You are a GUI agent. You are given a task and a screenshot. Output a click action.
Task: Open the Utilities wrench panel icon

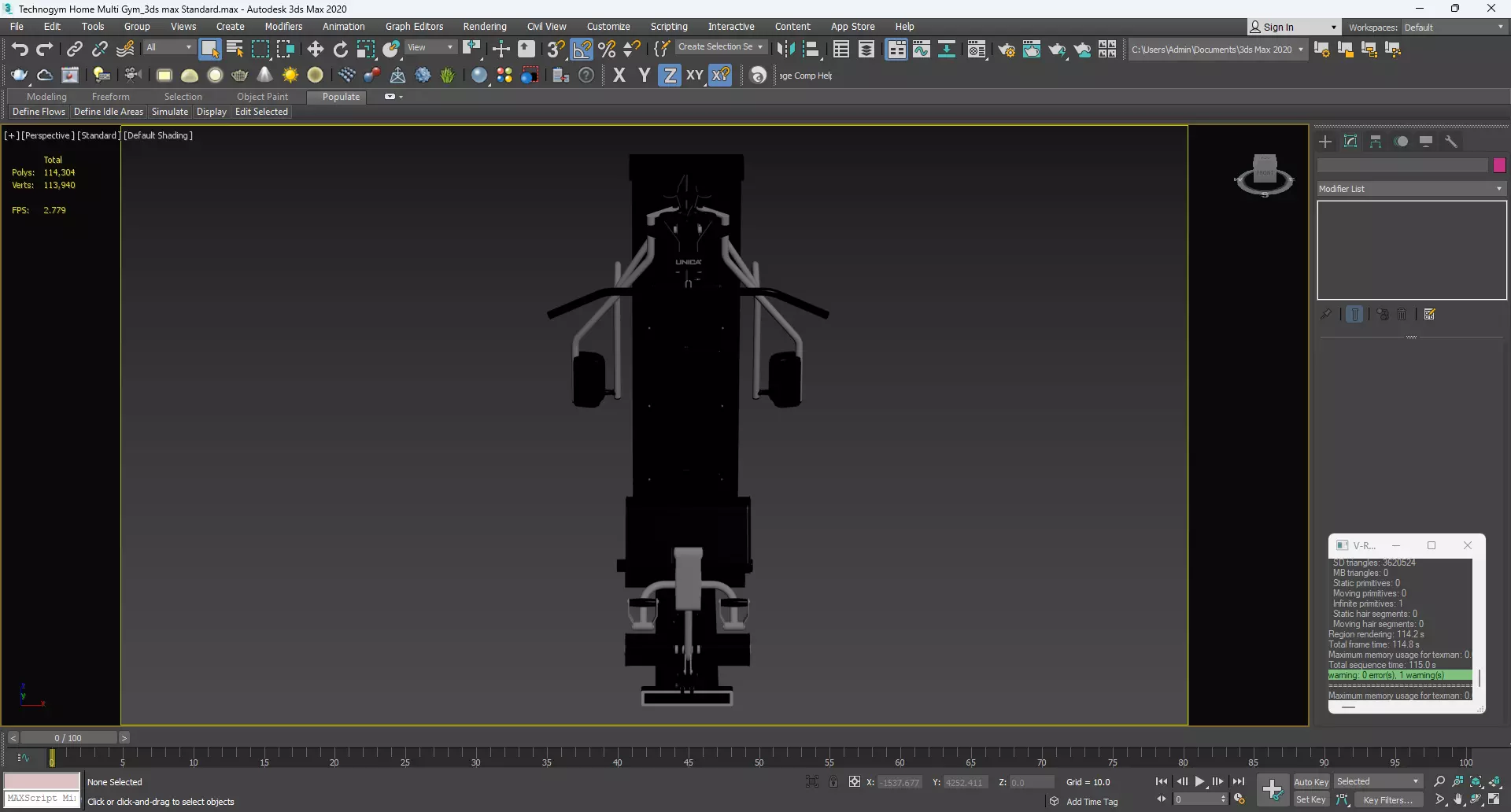click(1451, 142)
